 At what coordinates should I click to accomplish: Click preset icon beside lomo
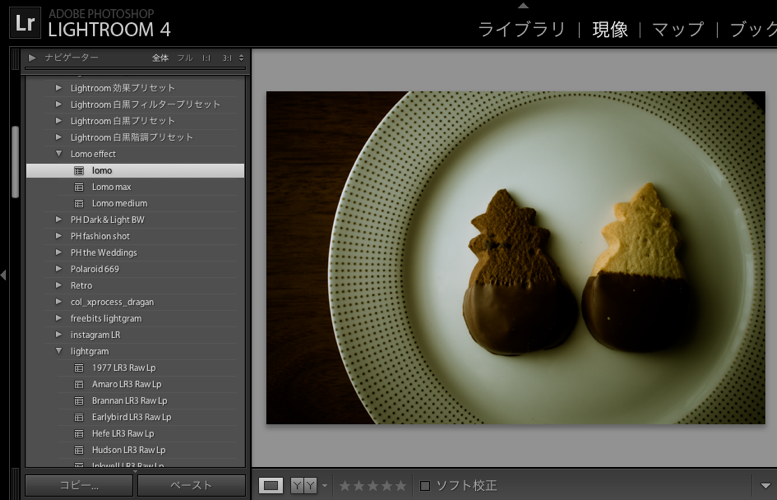coord(79,170)
